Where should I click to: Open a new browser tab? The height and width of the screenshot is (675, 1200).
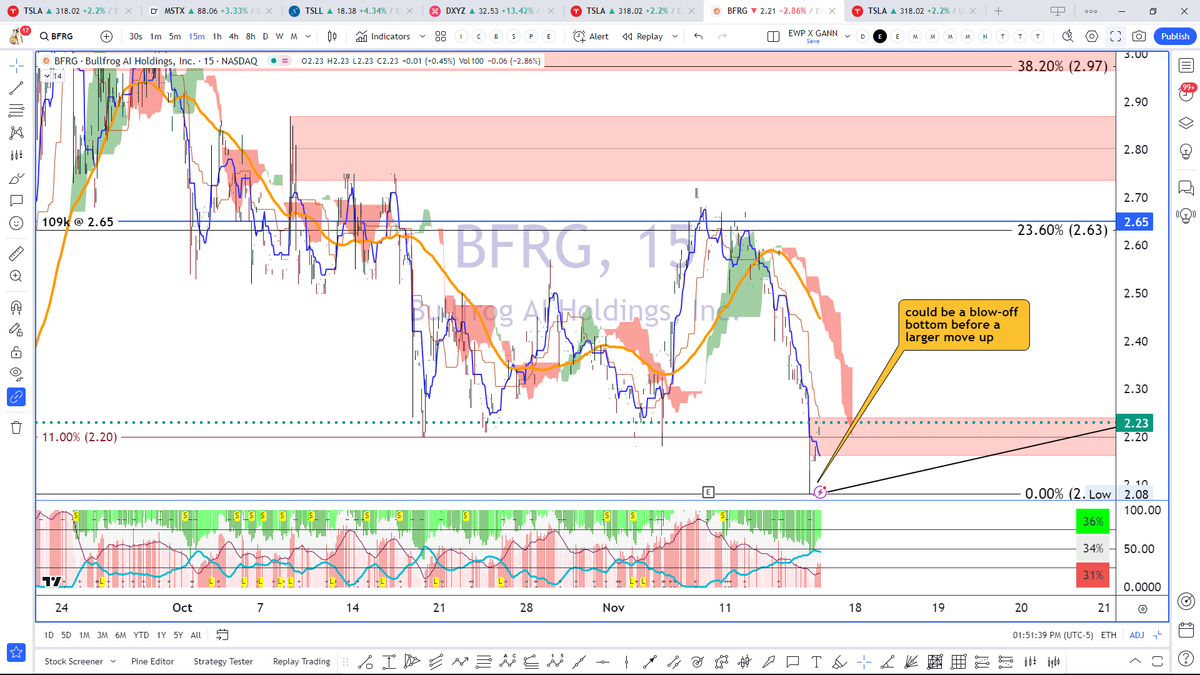point(999,11)
